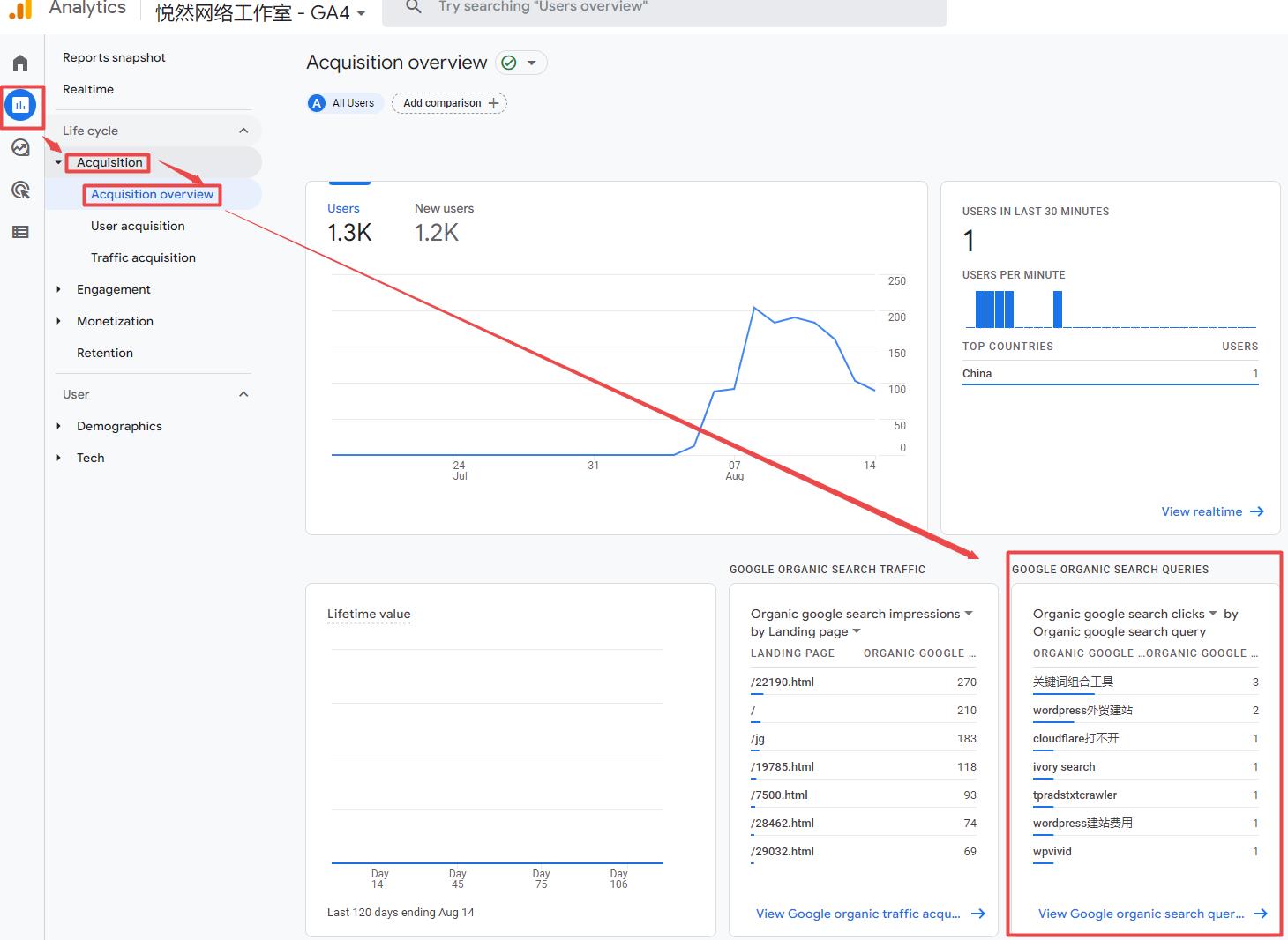Expand the Tech menu
The height and width of the screenshot is (940, 1288).
(58, 458)
